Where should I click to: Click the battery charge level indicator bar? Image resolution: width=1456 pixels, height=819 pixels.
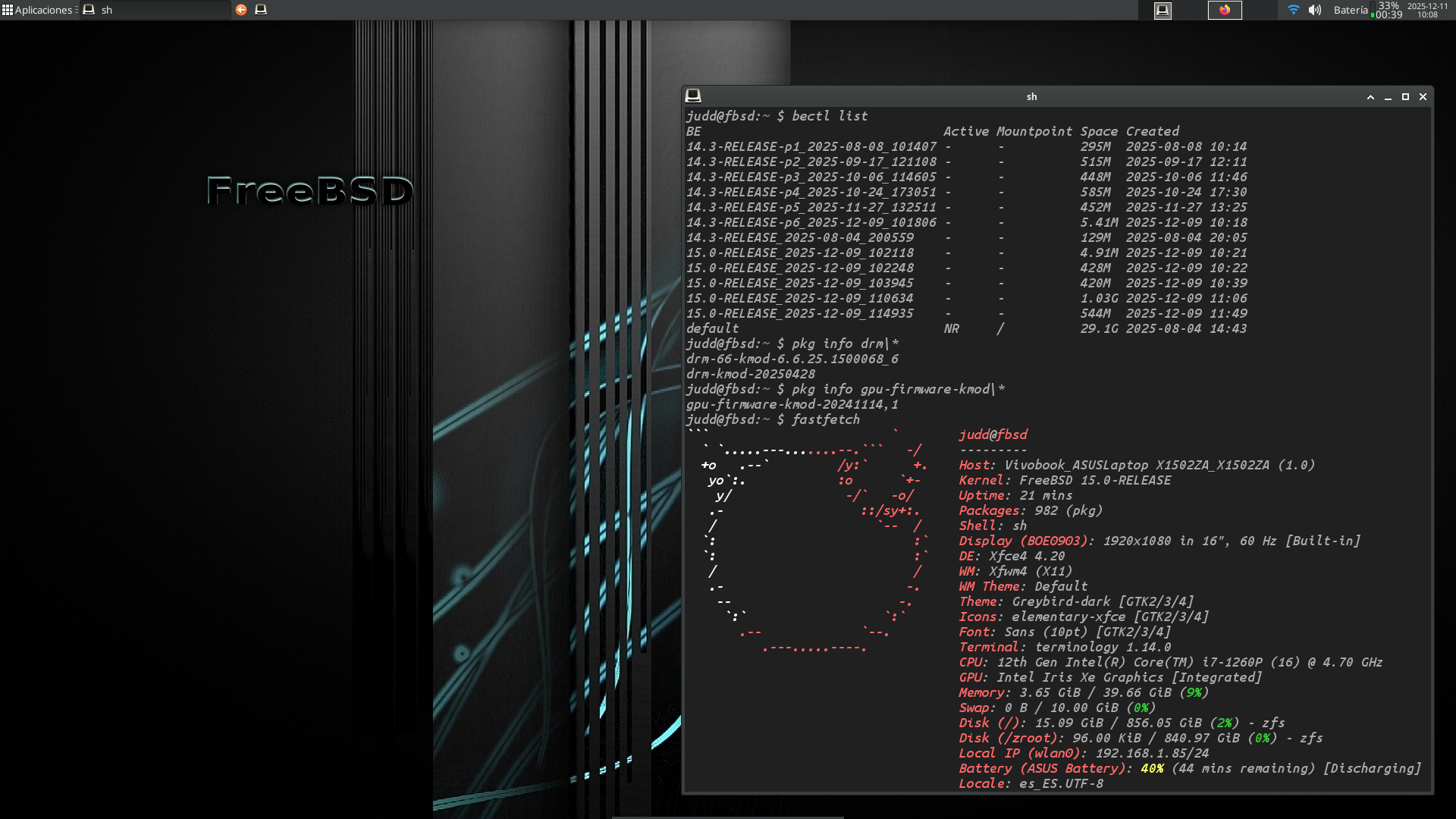1372,11
